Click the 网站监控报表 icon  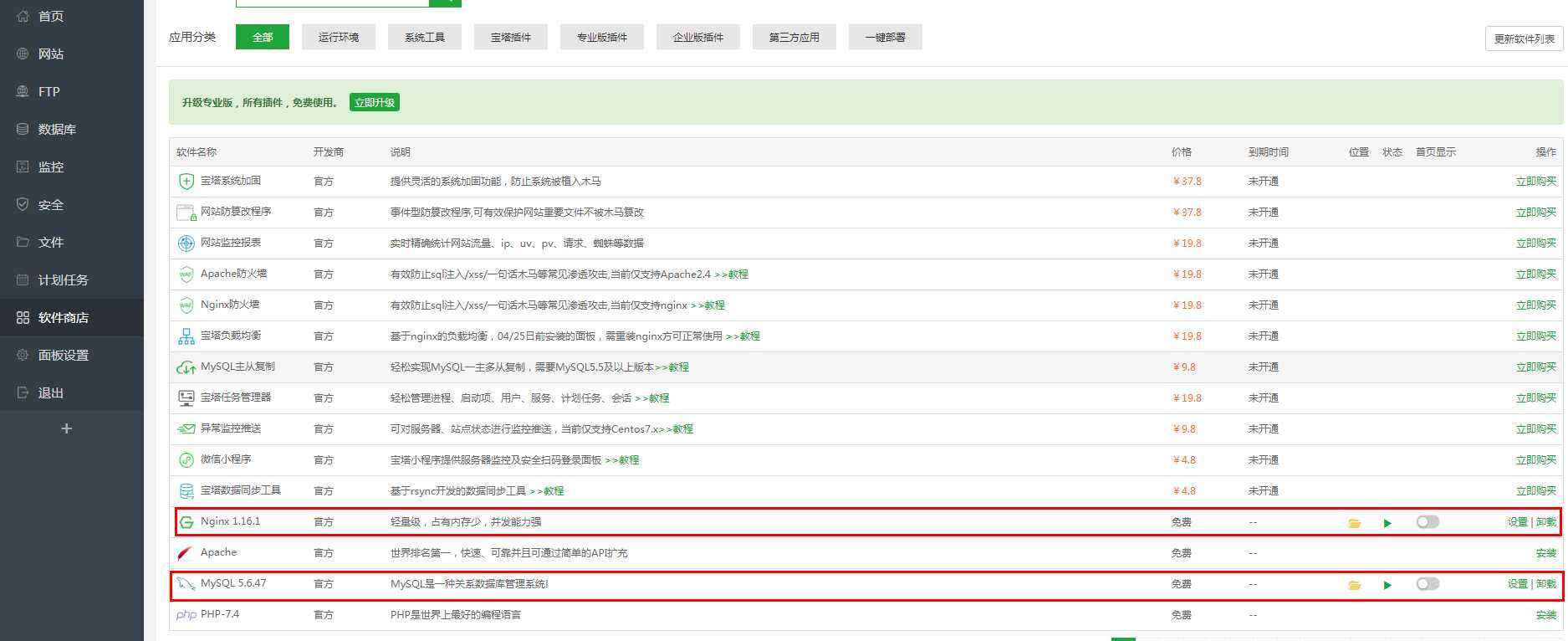pos(186,243)
